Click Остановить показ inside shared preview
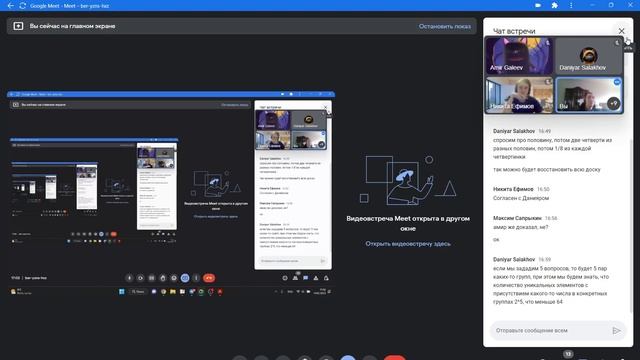Viewport: 640px width, 360px height. (235, 105)
